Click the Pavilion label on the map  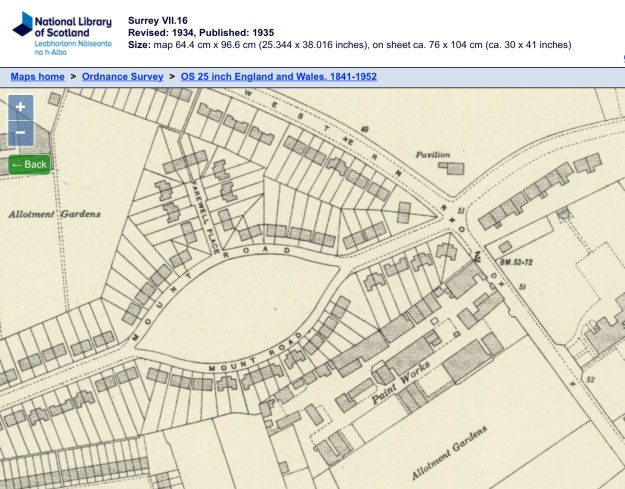click(434, 154)
